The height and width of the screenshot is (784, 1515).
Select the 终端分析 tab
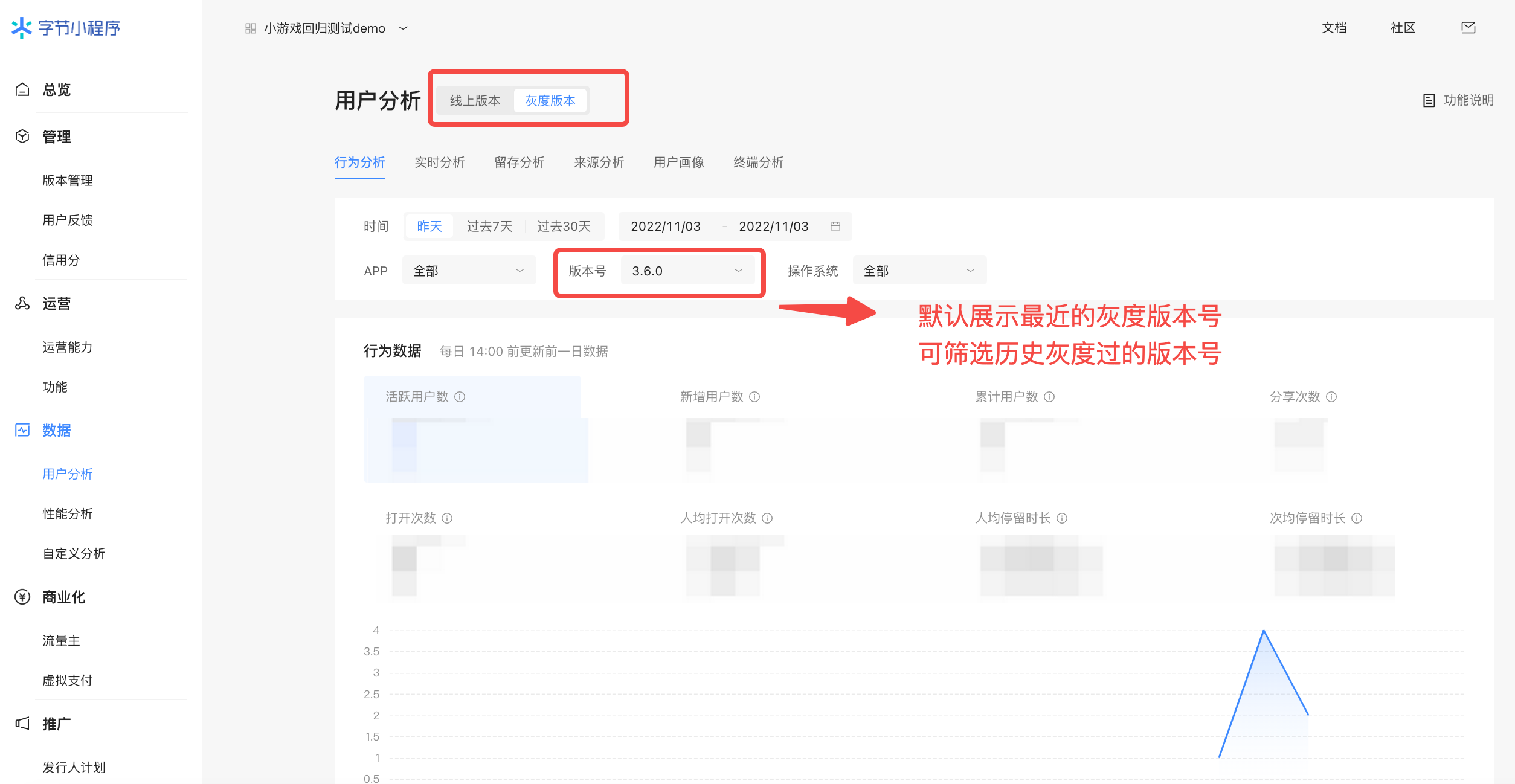[759, 162]
